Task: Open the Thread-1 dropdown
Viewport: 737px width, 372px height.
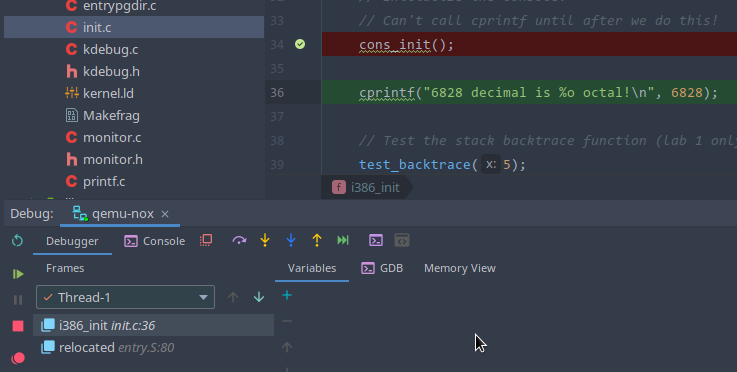Action: (125, 297)
